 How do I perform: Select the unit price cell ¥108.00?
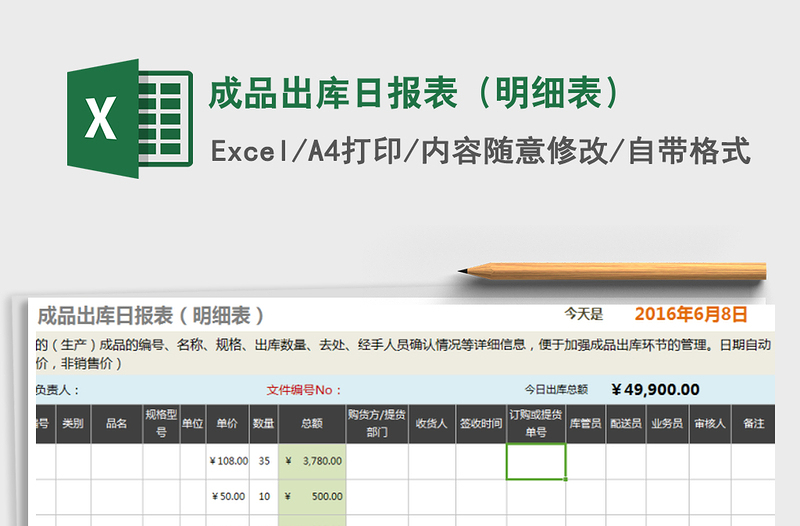[228, 461]
